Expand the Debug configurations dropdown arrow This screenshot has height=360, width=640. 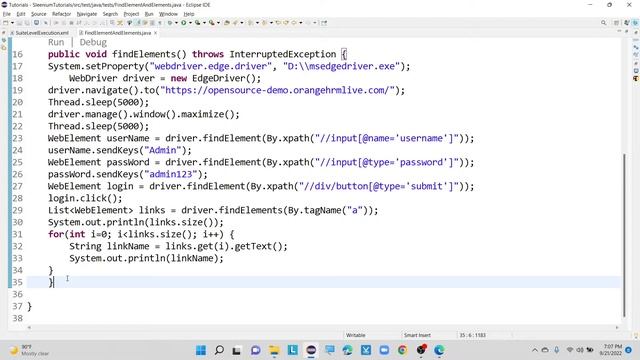[176, 23]
